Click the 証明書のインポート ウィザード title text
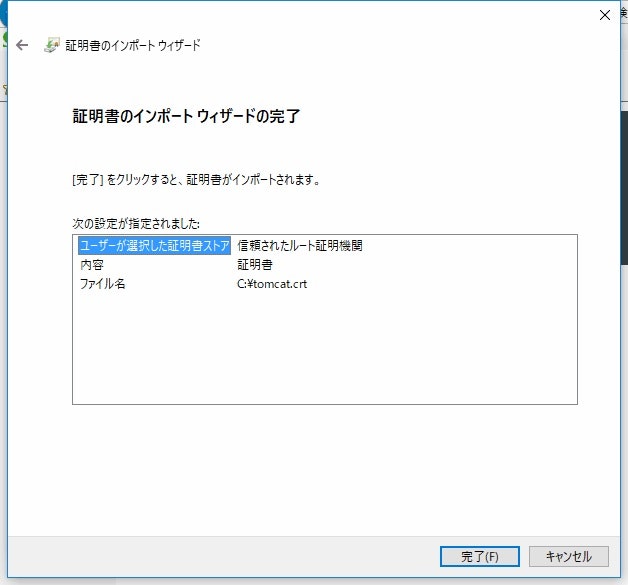This screenshot has height=585, width=628. pyautogui.click(x=133, y=45)
